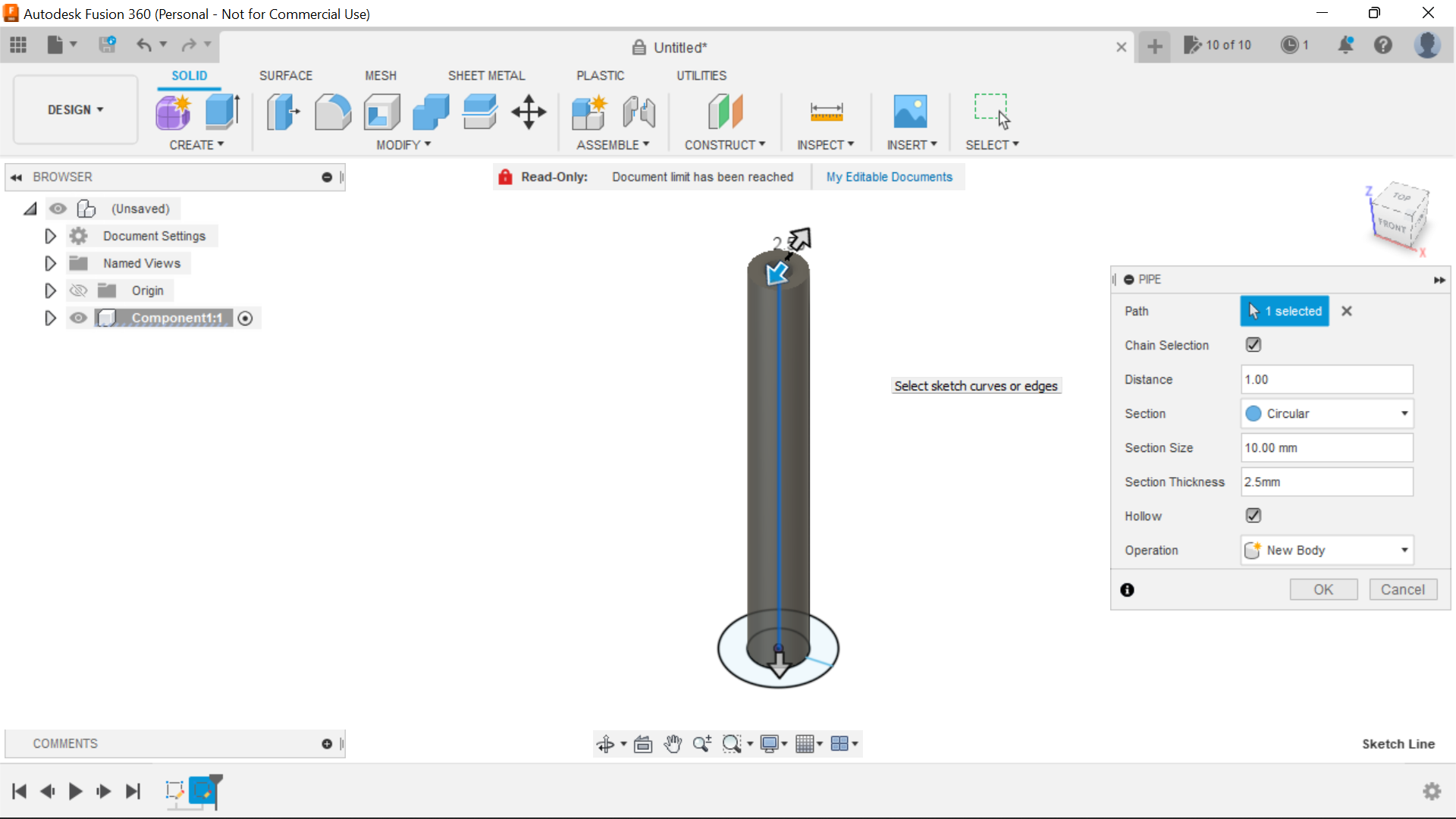The height and width of the screenshot is (819, 1456).
Task: Click the Insert Canvas icon
Action: point(911,111)
